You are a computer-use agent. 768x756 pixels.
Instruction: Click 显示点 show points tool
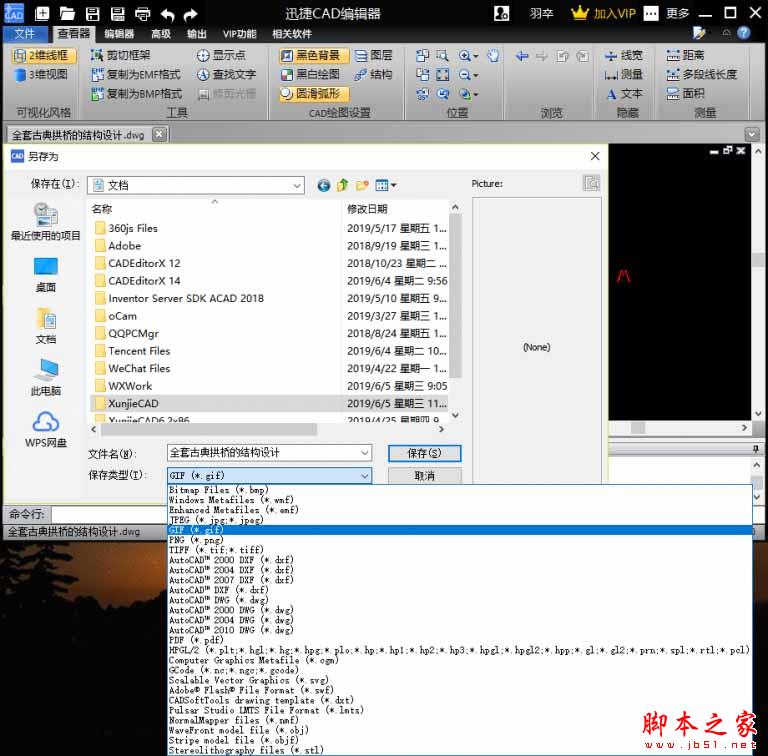[x=221, y=55]
